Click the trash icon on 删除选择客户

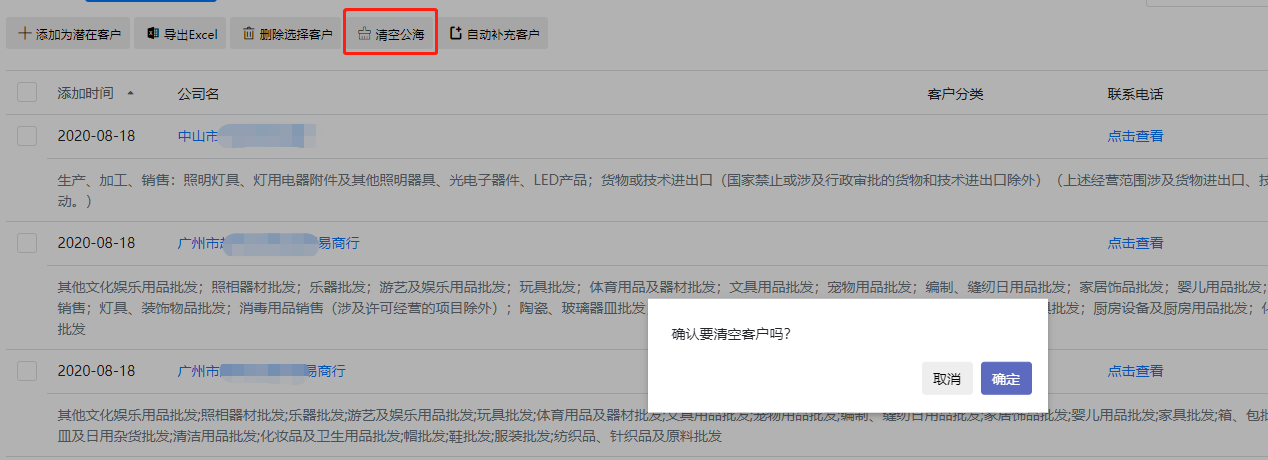[x=248, y=34]
